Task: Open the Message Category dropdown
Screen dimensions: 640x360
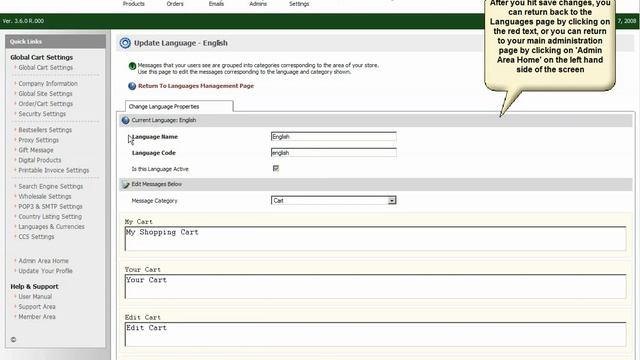Action: tap(333, 200)
